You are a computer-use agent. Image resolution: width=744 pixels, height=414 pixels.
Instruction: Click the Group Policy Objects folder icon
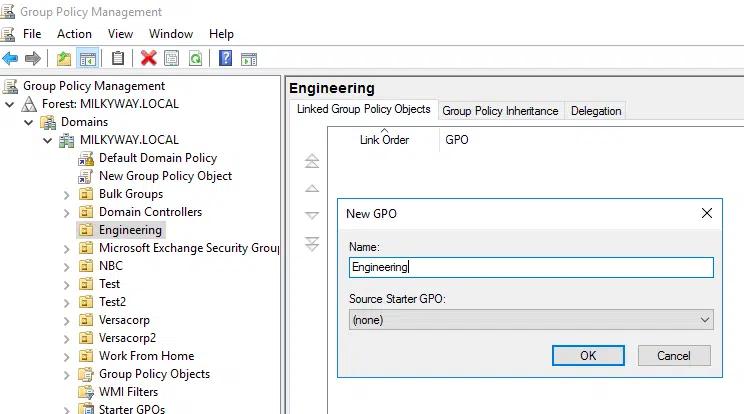(86, 374)
